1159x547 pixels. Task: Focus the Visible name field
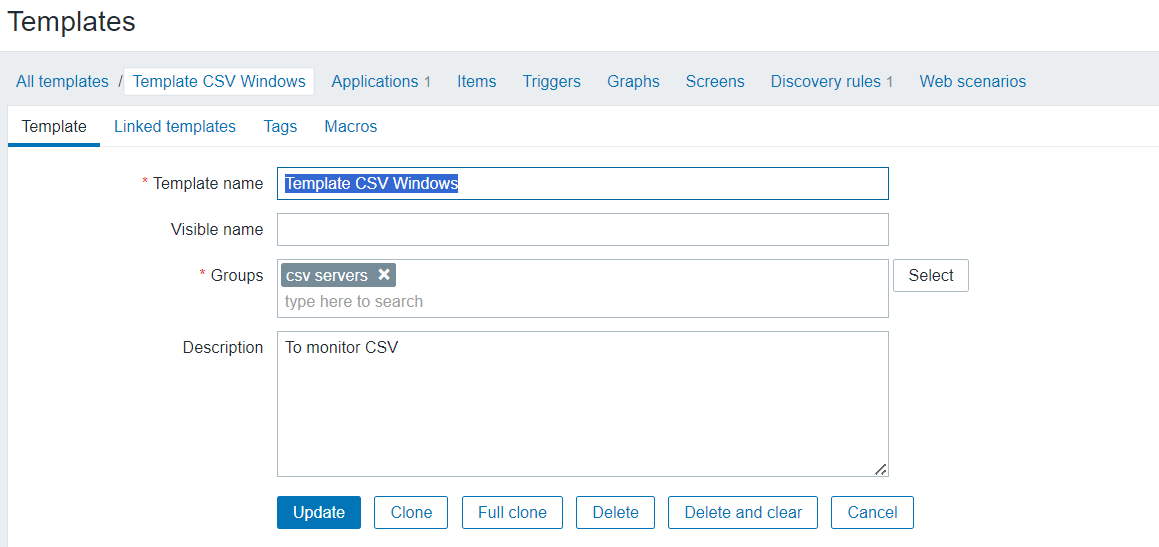[582, 229]
